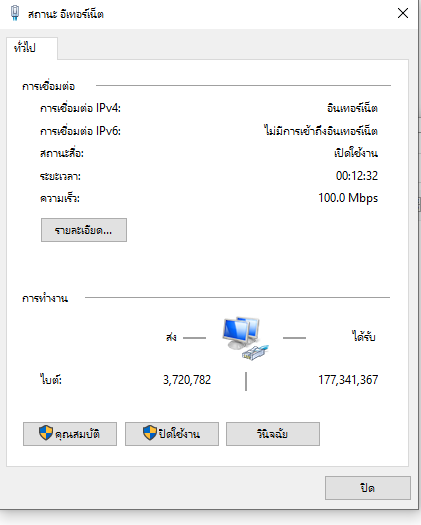Click the สถานะ อีเทอร์เน็ต window title text
421x525 pixels.
point(66,14)
